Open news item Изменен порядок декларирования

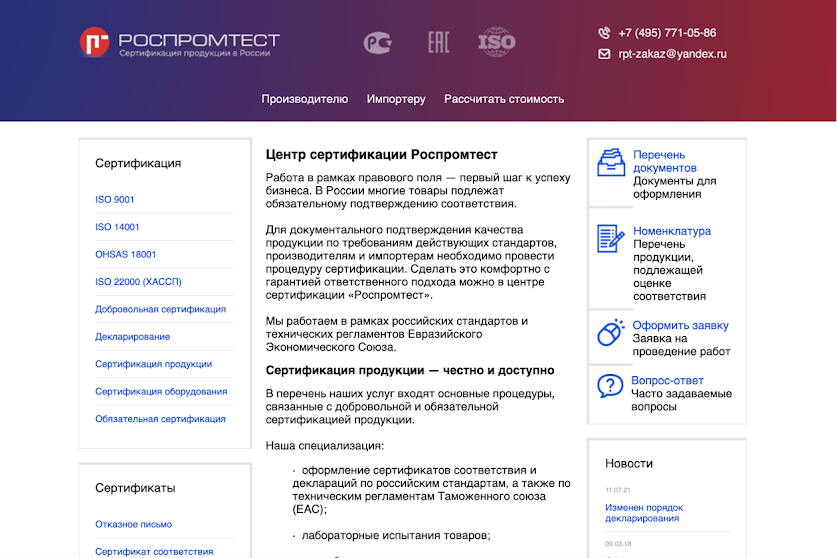(644, 513)
